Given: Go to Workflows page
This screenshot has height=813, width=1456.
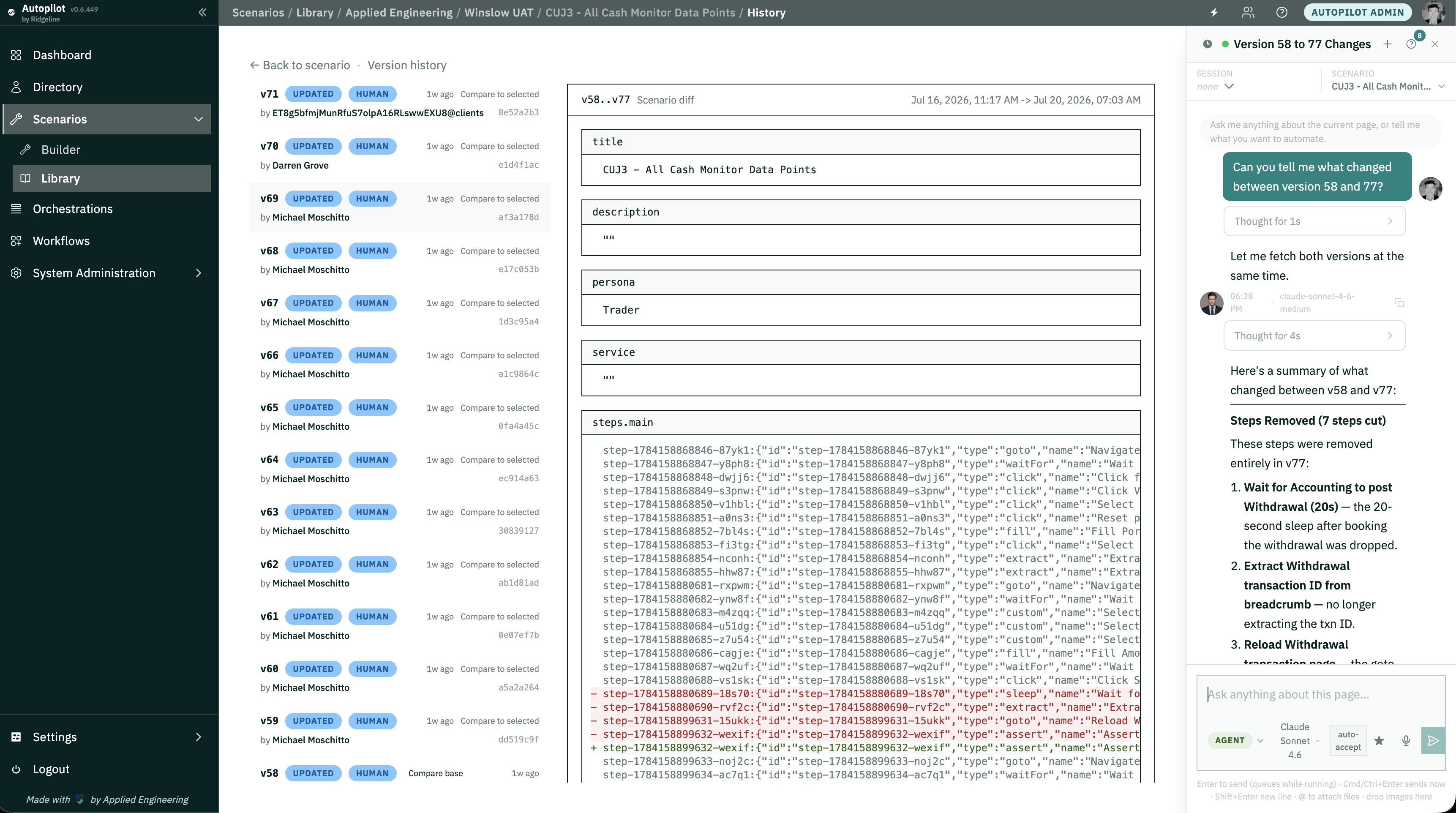Looking at the screenshot, I should (61, 241).
